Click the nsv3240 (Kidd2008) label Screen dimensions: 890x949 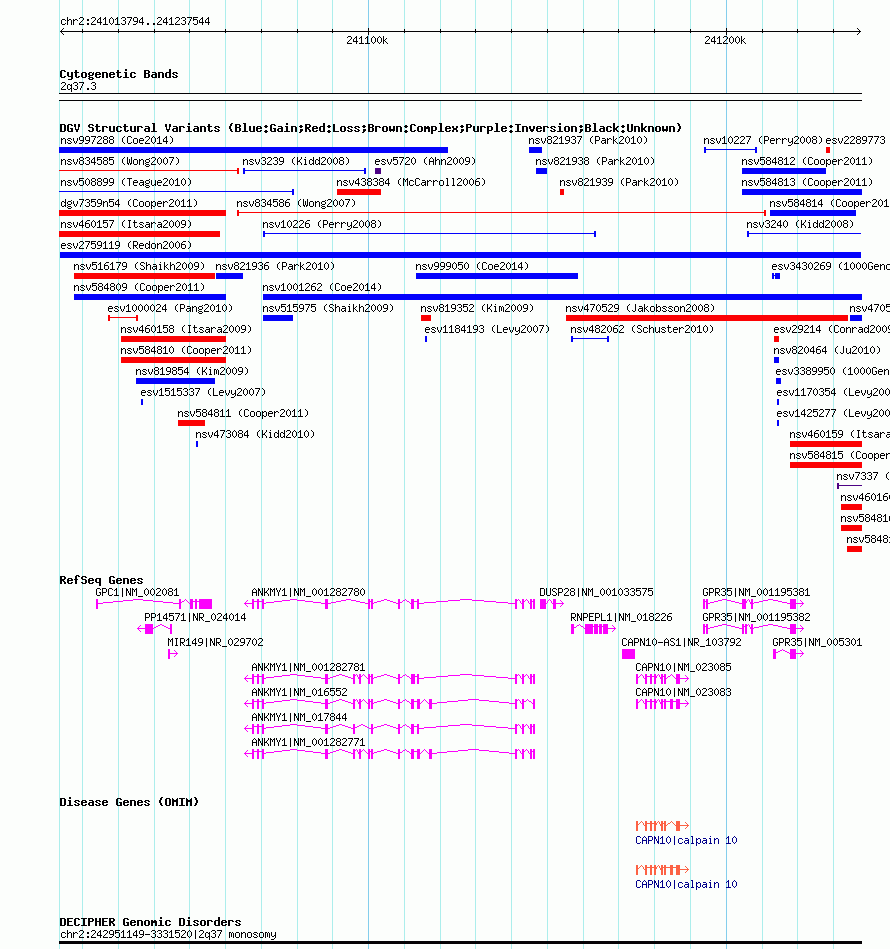(x=800, y=225)
